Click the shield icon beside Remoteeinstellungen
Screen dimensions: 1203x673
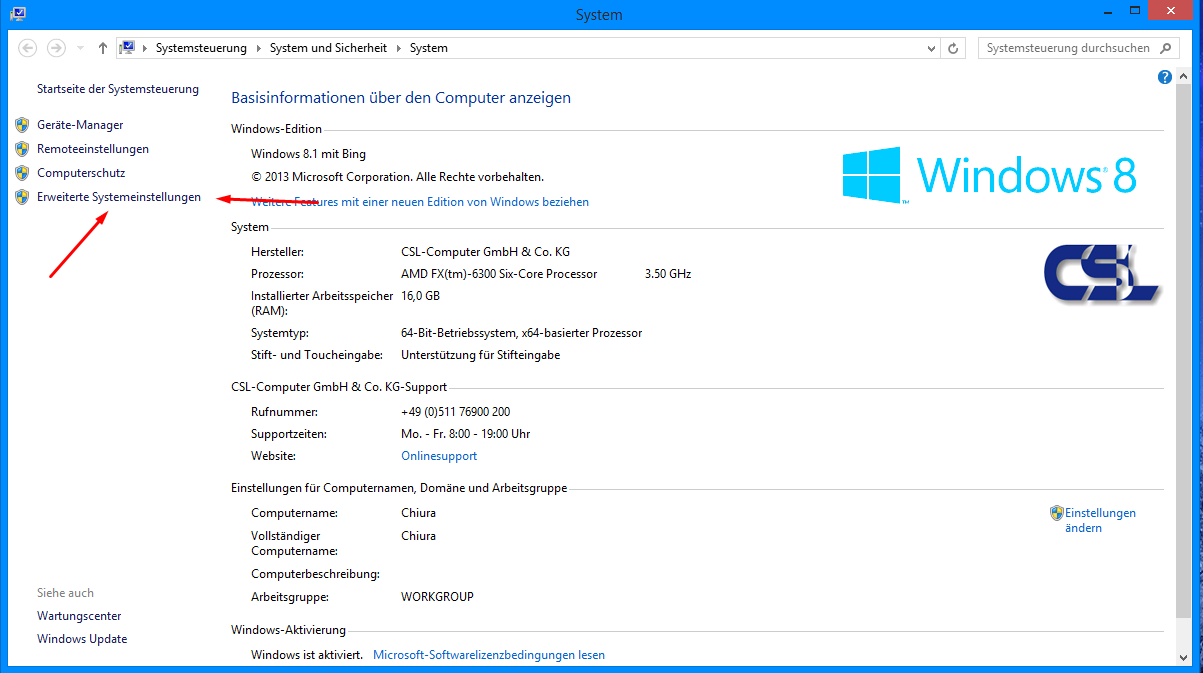tap(22, 149)
